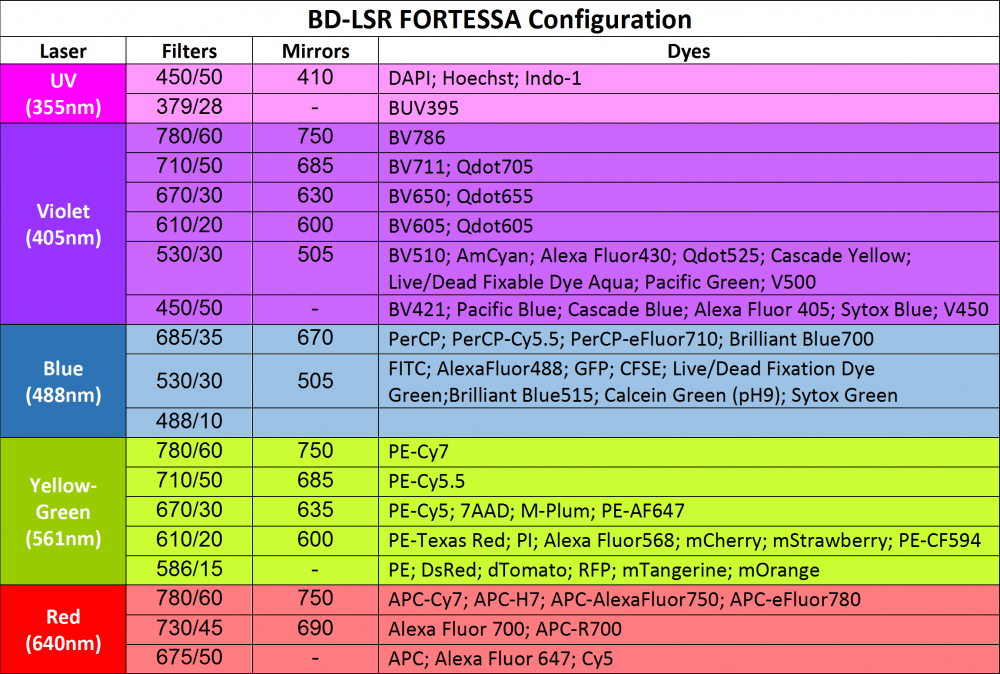Click the 750 mirror in the PE-Cy7 row

coord(316,452)
